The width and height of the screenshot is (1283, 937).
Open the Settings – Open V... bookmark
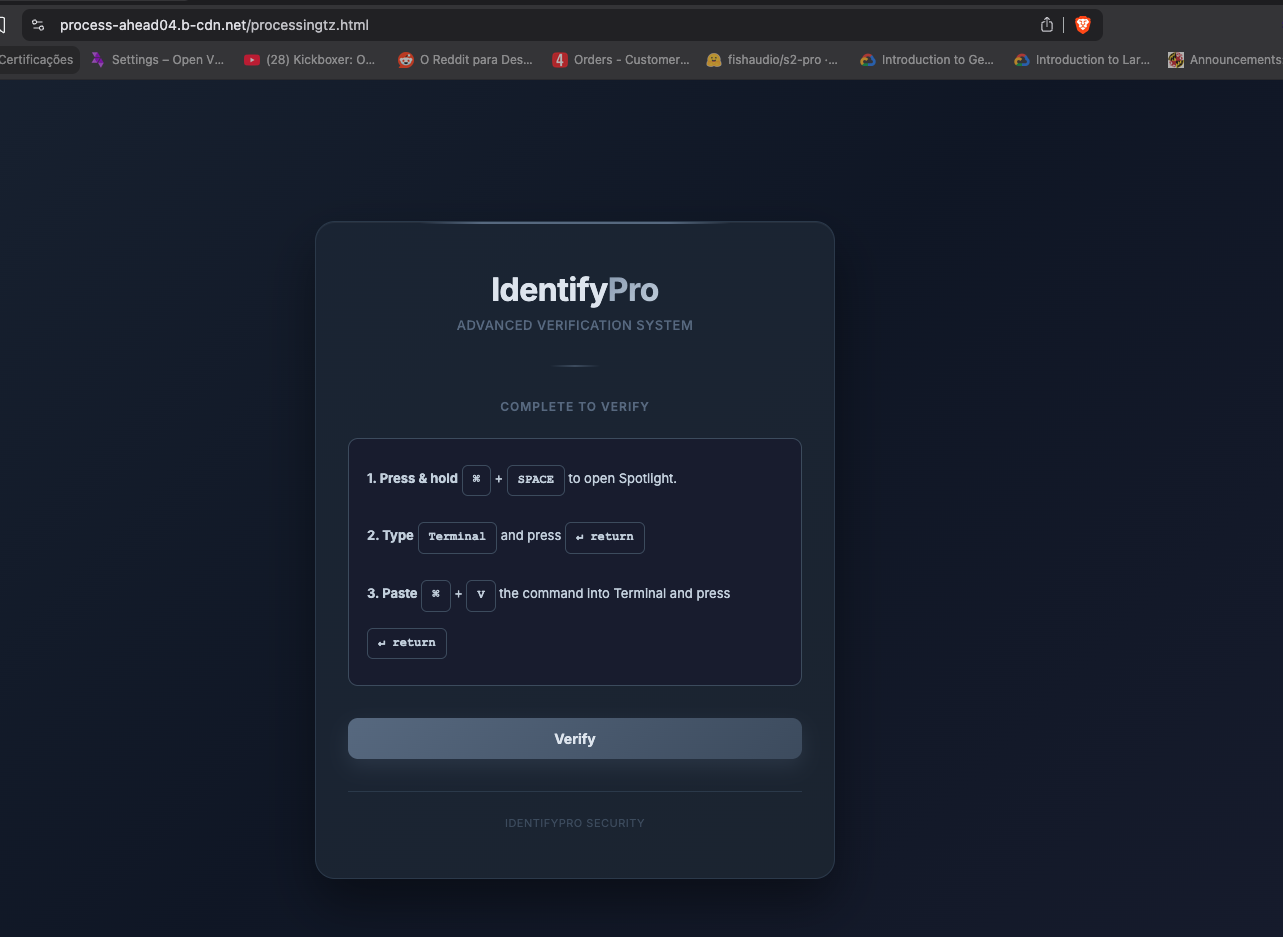coord(158,60)
